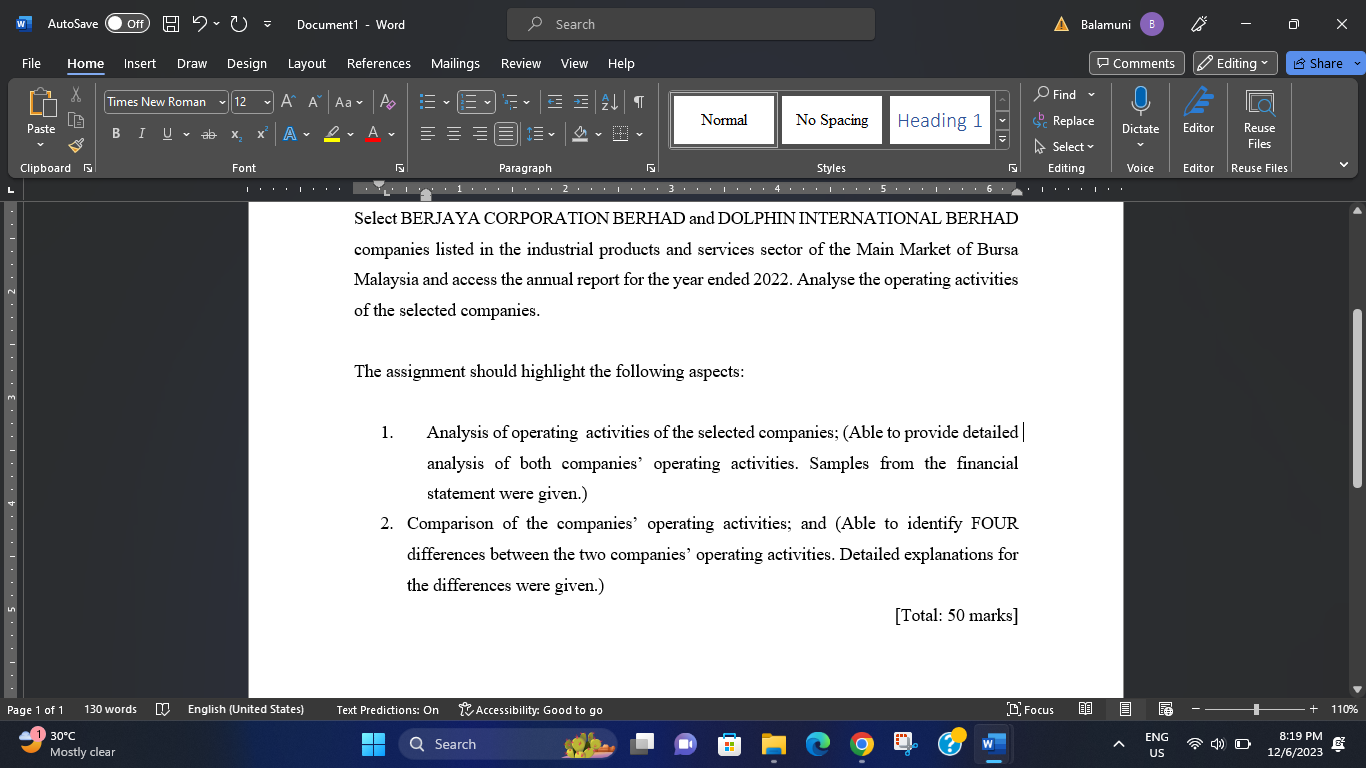Switch to the References ribbon tab

(x=378, y=63)
